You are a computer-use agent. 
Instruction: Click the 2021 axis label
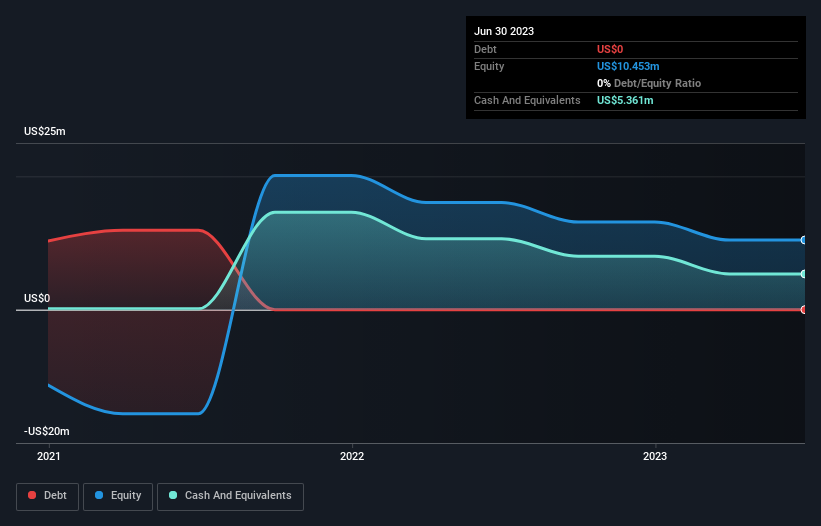point(49,456)
